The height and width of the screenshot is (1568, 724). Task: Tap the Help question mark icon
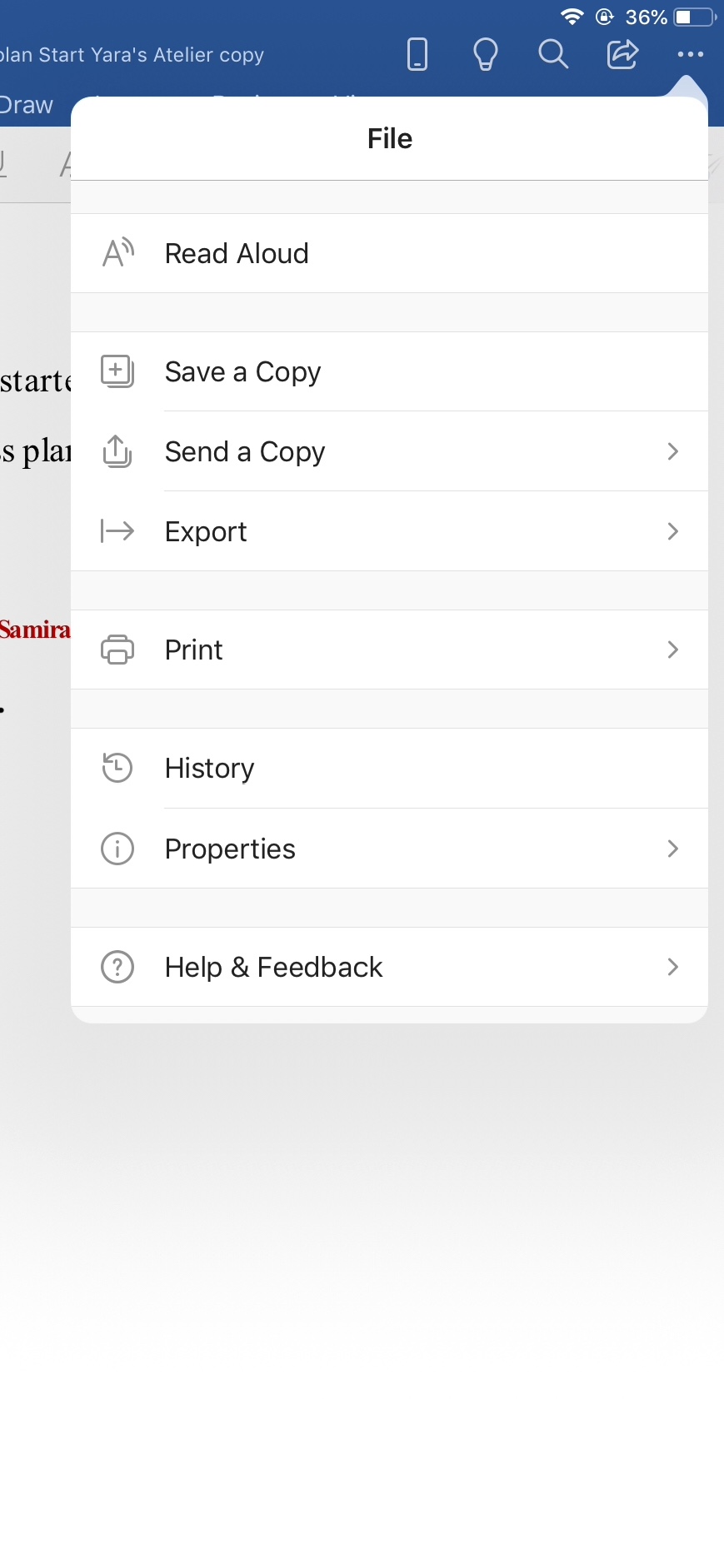click(117, 967)
